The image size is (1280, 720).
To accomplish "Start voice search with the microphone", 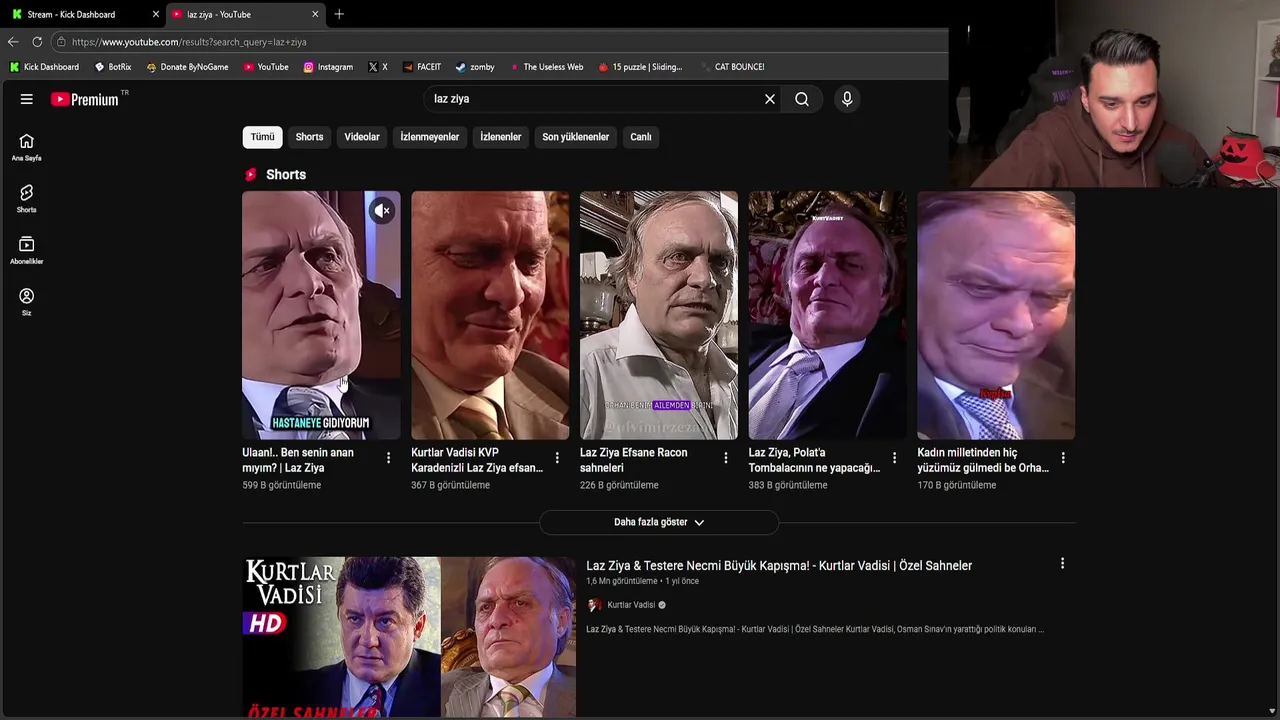I will [847, 99].
